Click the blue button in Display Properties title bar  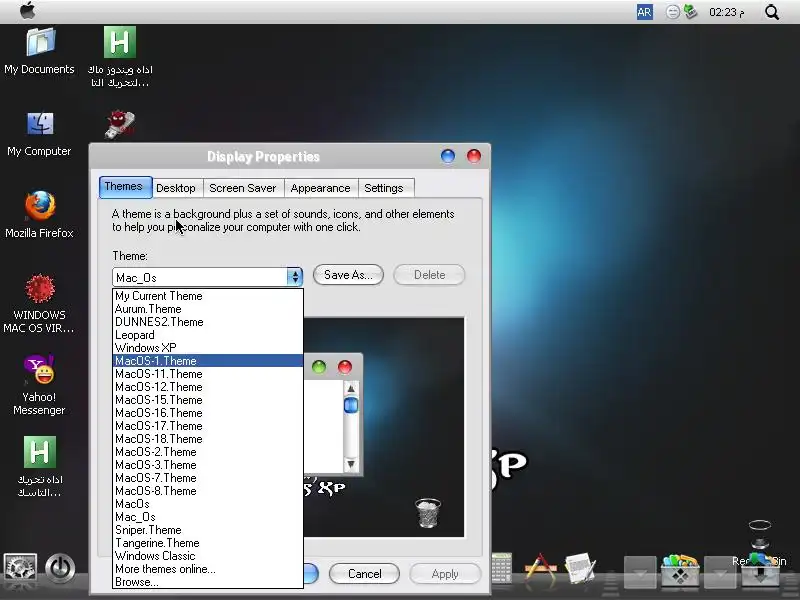point(447,156)
